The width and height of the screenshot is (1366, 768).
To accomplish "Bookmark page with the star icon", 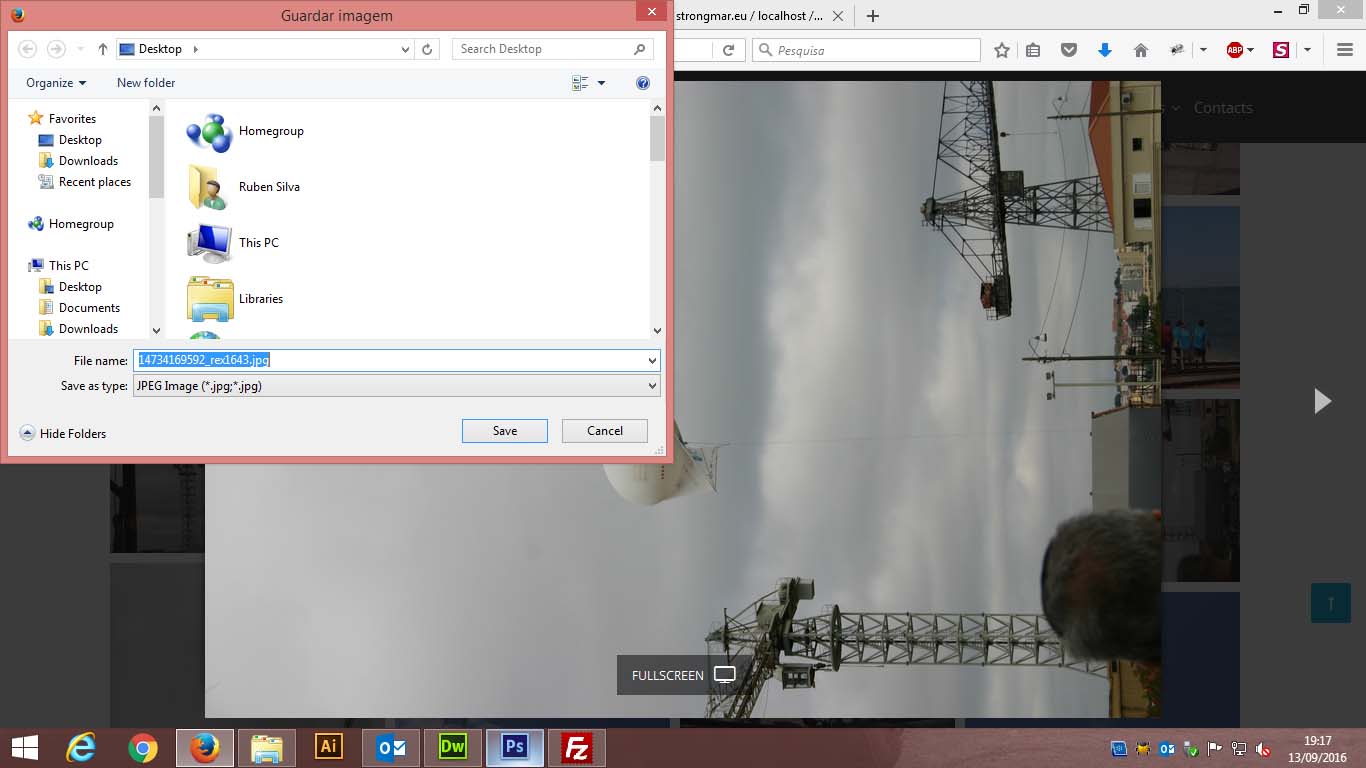I will click(x=1001, y=50).
